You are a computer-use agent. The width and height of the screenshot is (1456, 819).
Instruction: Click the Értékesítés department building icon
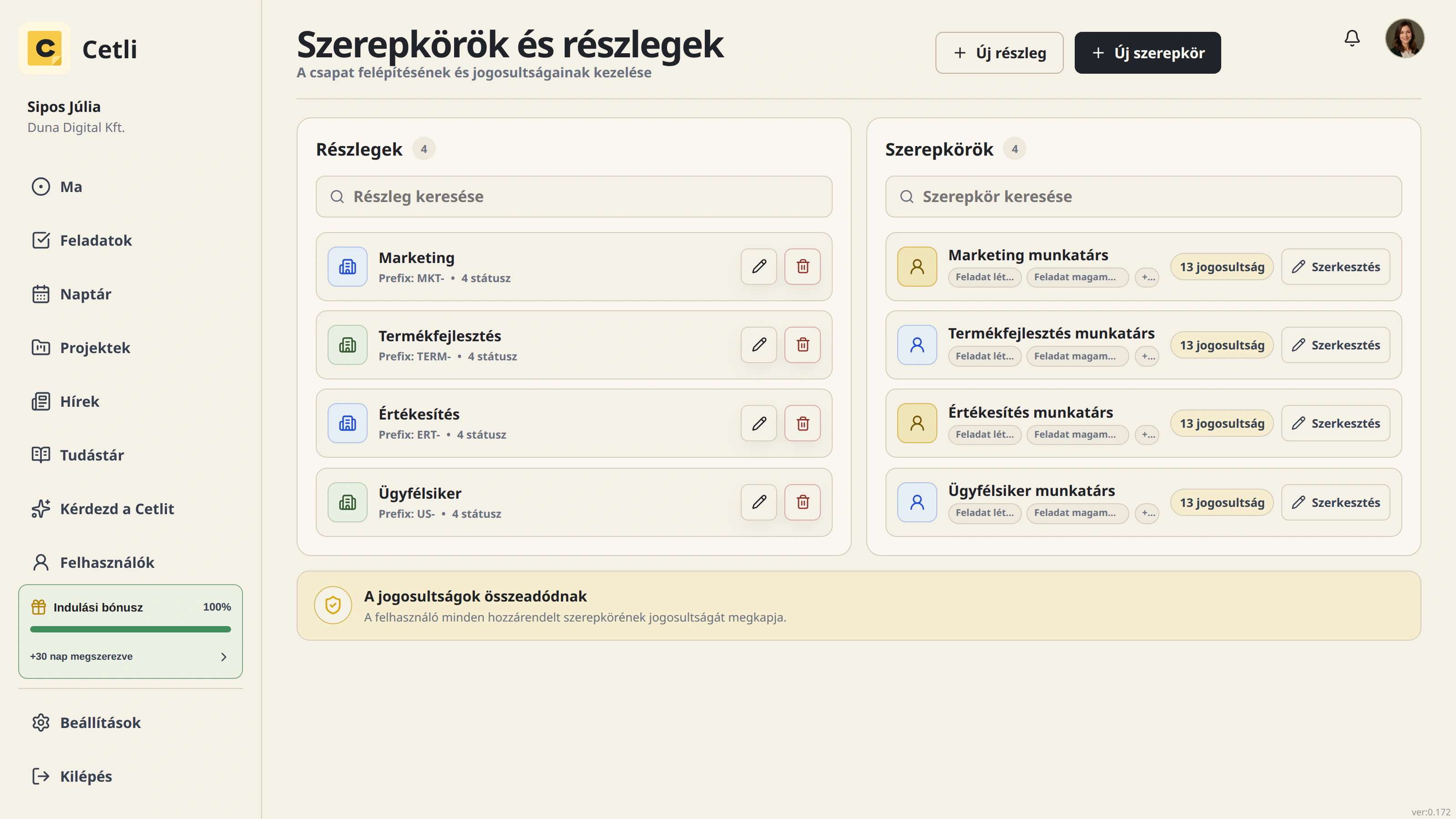click(x=348, y=423)
